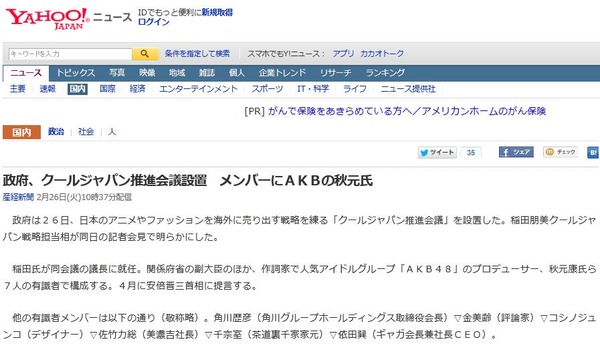
Task: Click the Facebook シェア button
Action: point(516,152)
